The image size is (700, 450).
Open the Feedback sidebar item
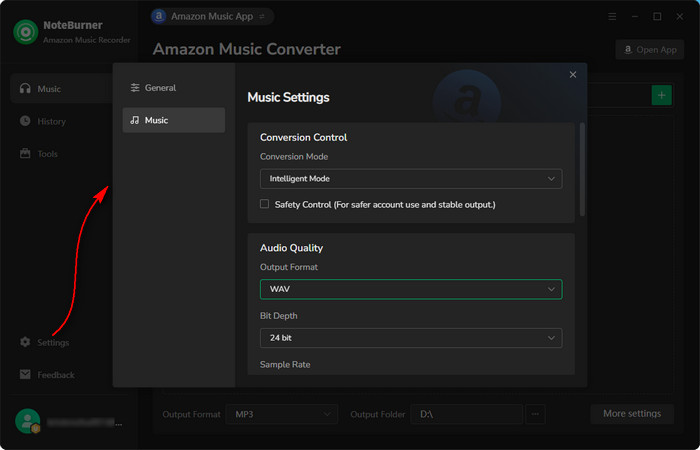coord(61,375)
